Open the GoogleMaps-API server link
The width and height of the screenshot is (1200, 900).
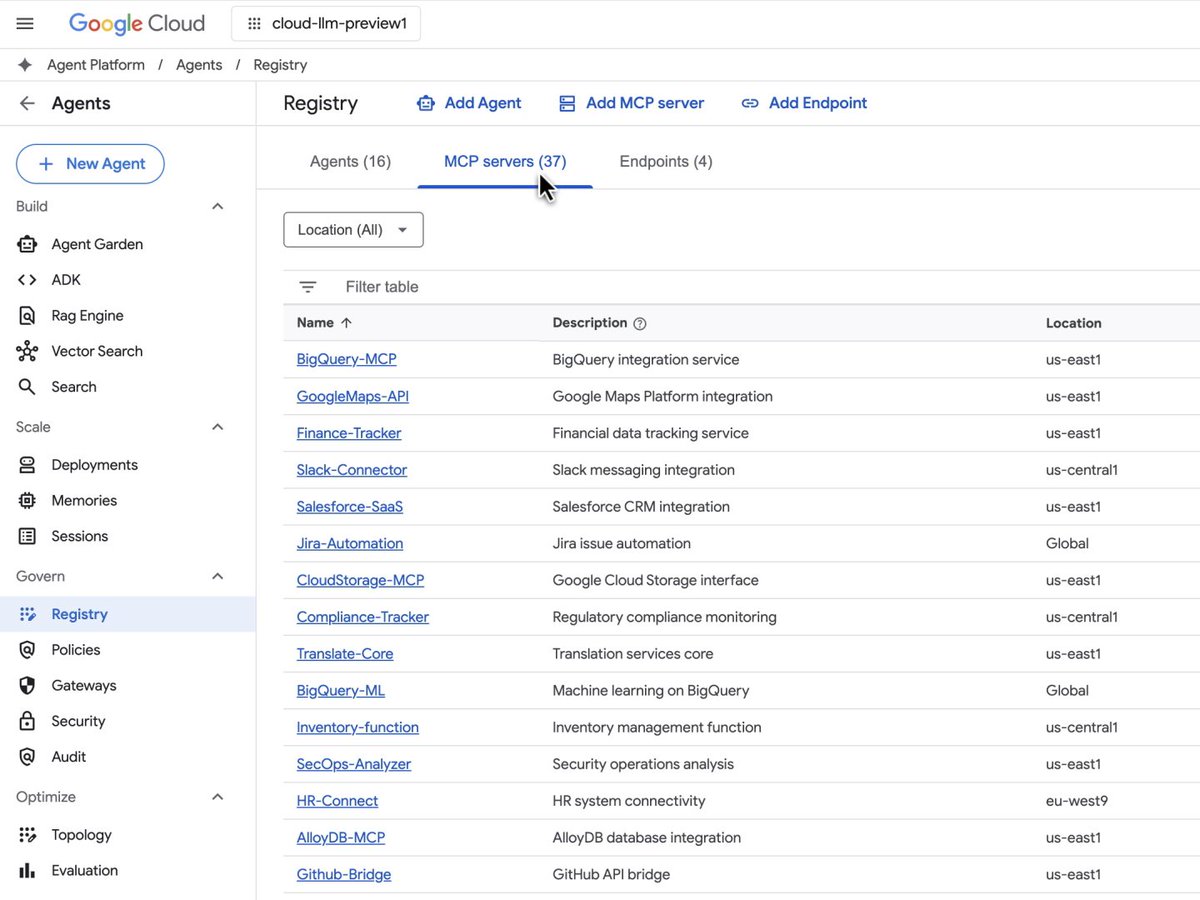(353, 397)
